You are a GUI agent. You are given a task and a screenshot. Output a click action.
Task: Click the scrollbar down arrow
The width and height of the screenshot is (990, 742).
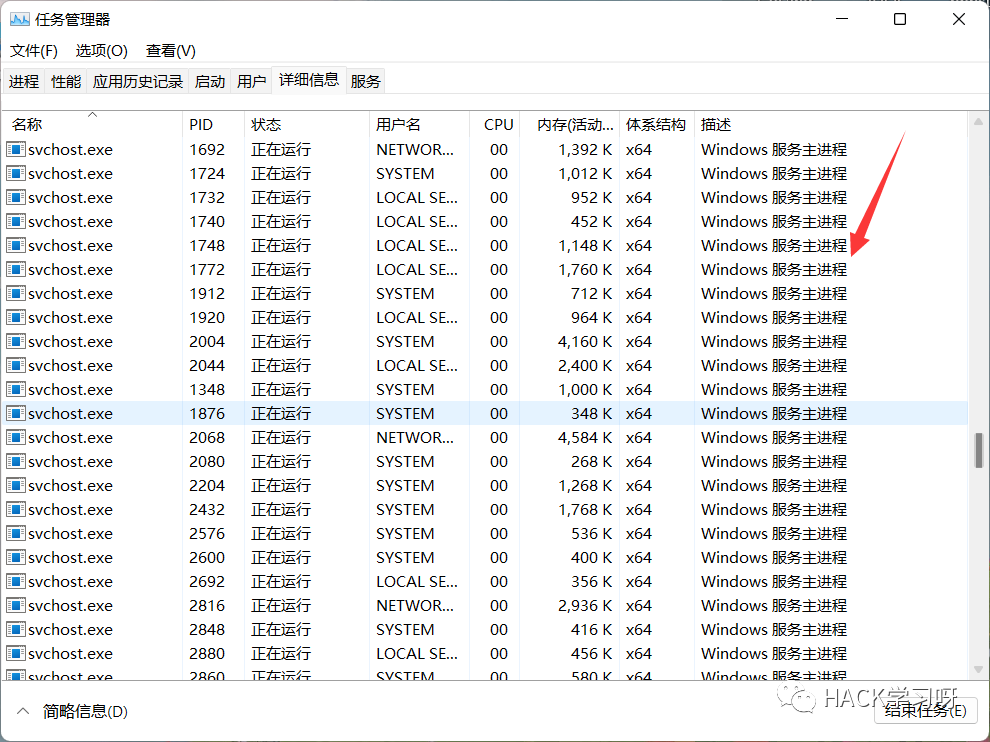[978, 669]
